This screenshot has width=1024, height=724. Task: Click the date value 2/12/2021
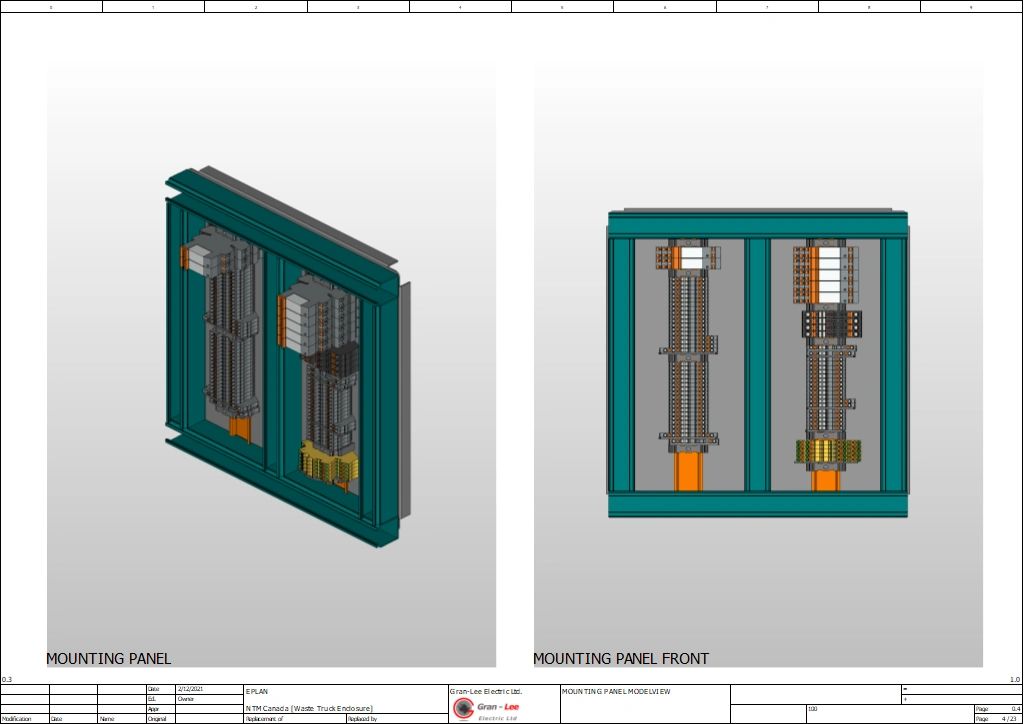point(191,689)
